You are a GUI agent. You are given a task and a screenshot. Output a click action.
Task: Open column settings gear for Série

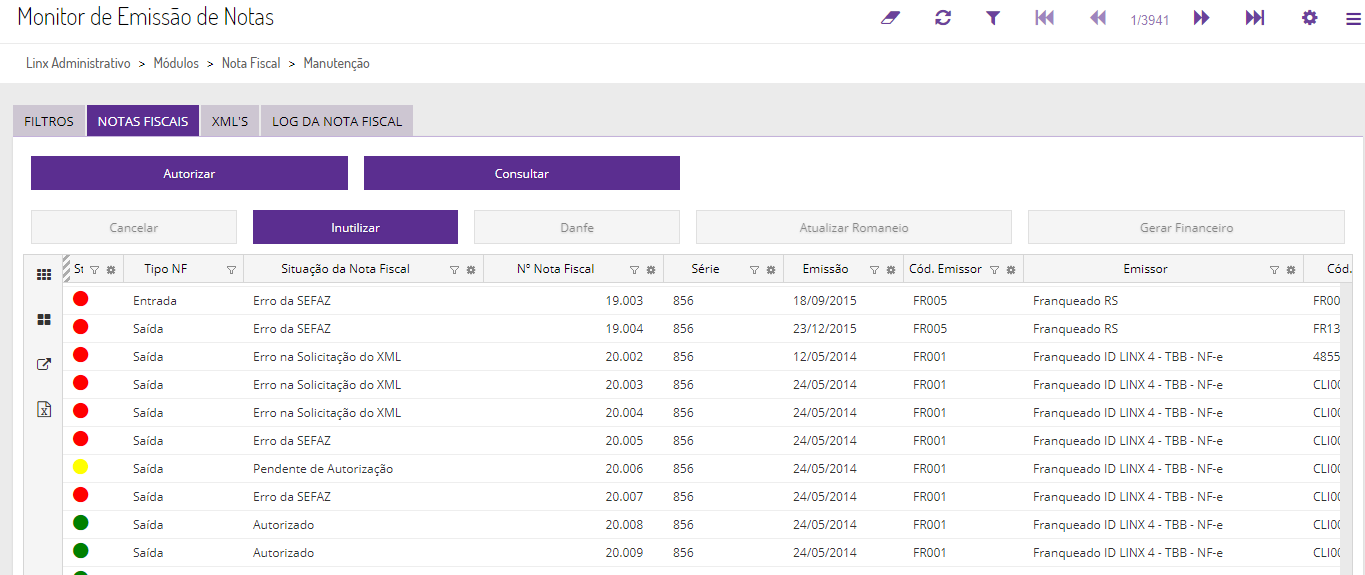click(771, 270)
